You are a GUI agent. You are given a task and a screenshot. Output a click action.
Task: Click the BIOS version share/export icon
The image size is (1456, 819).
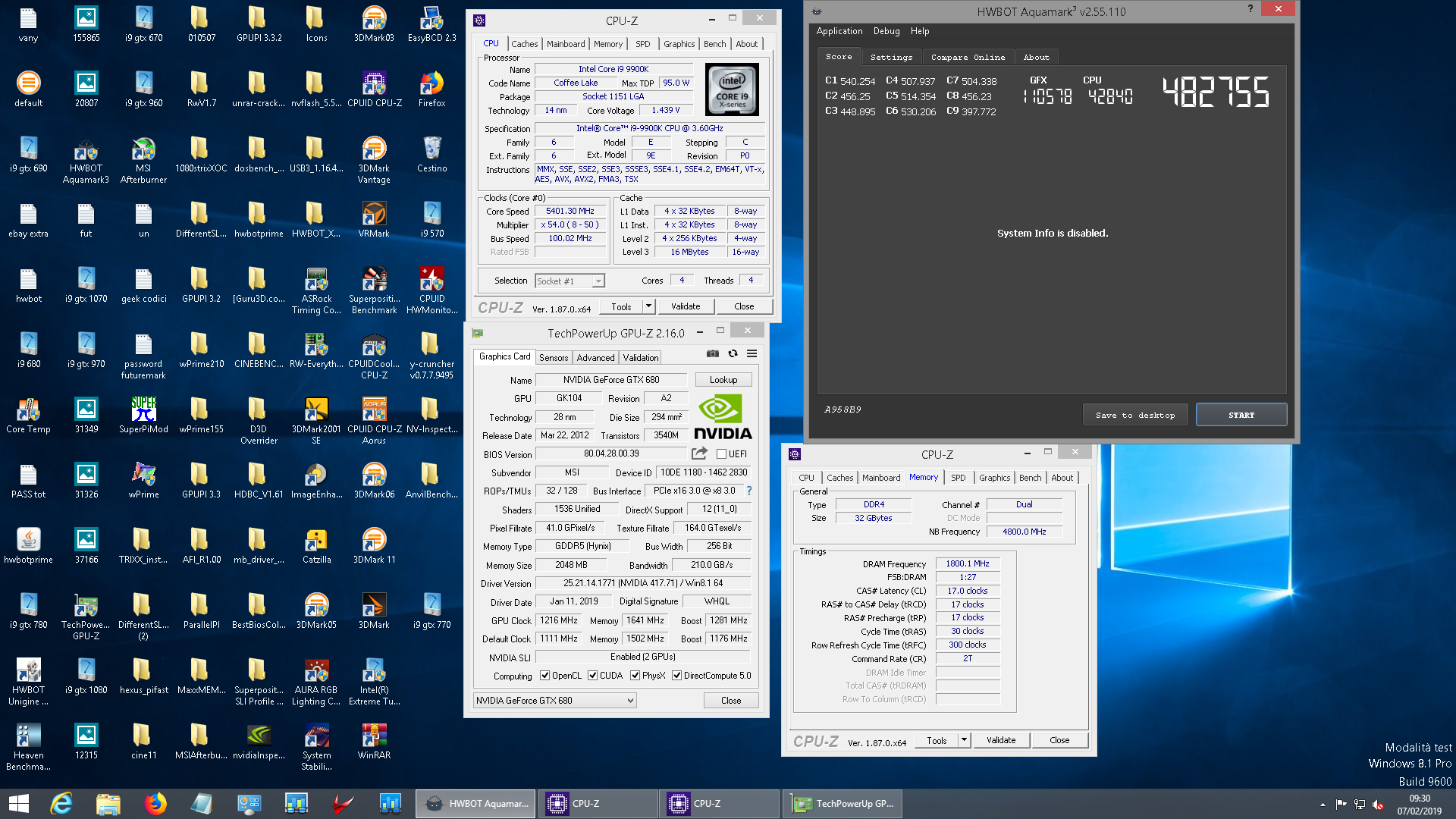pyautogui.click(x=699, y=453)
